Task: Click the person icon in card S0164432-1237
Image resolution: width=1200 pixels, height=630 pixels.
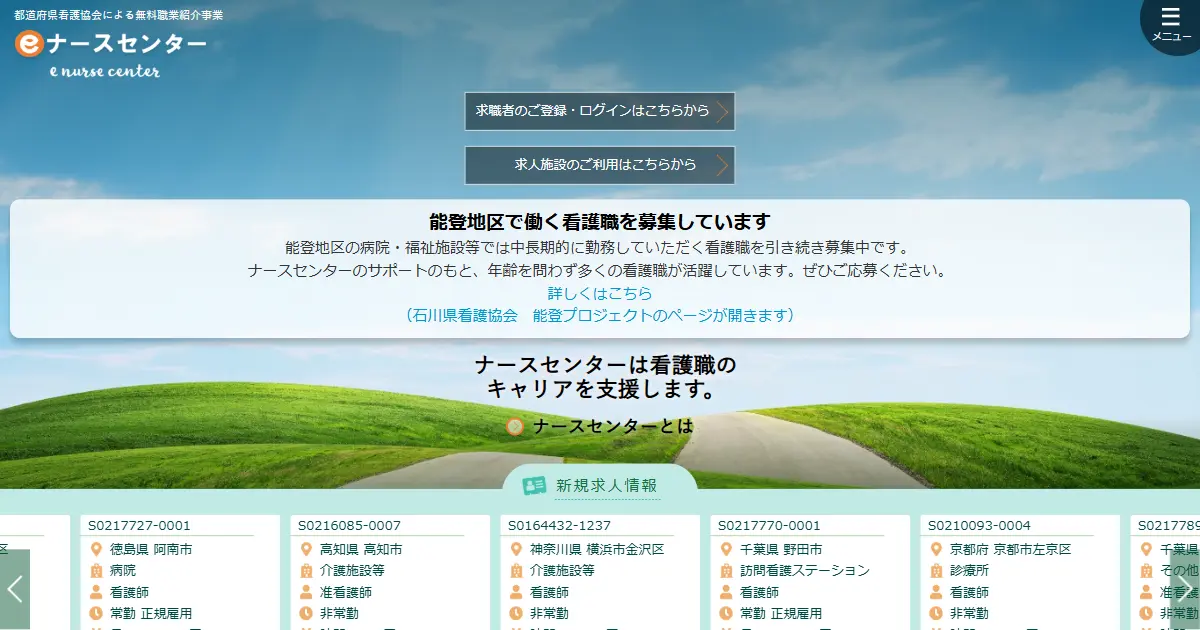Action: [517, 592]
